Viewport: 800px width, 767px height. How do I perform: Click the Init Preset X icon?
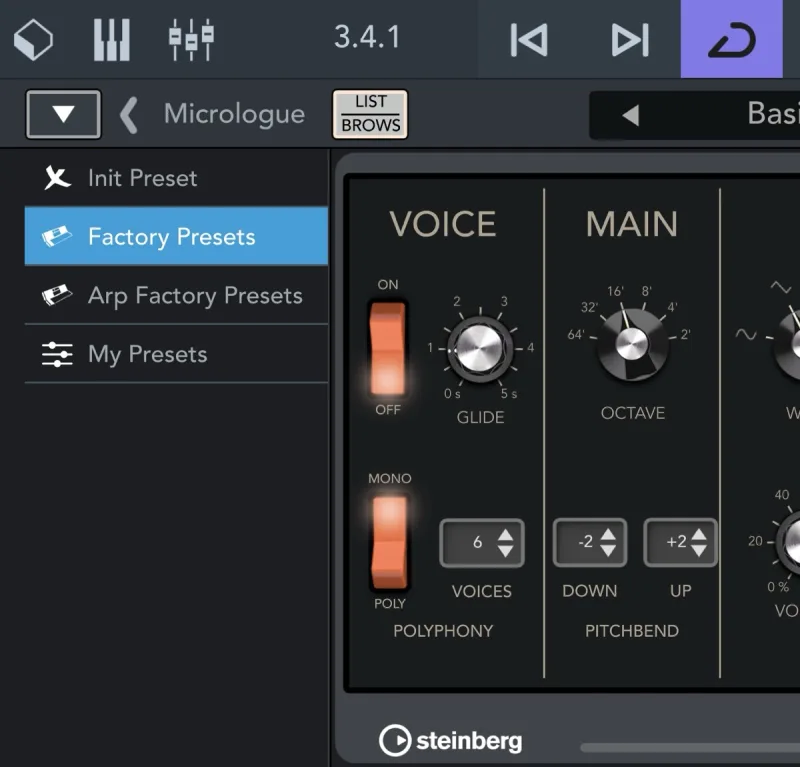pyautogui.click(x=57, y=178)
